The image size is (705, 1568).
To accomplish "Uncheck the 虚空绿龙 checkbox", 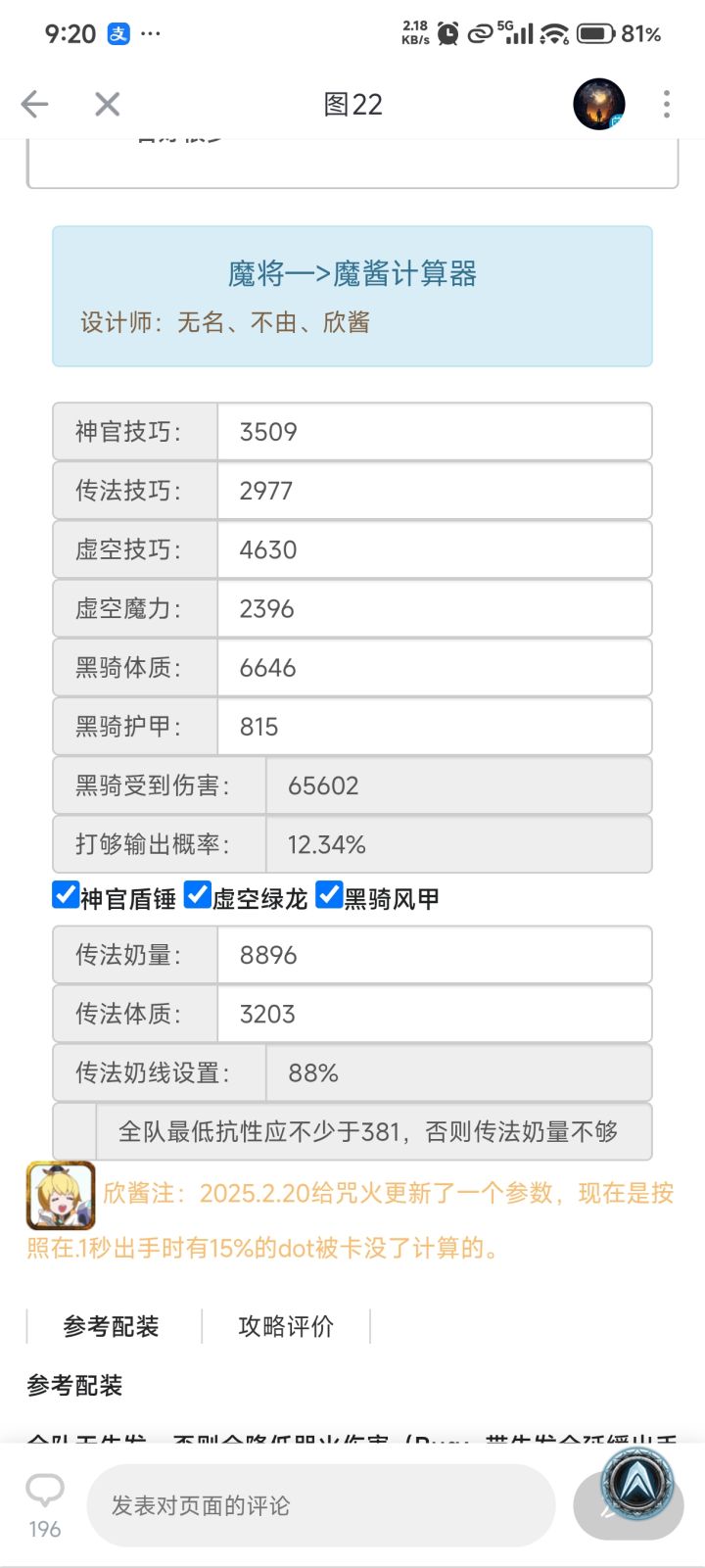I will [198, 895].
